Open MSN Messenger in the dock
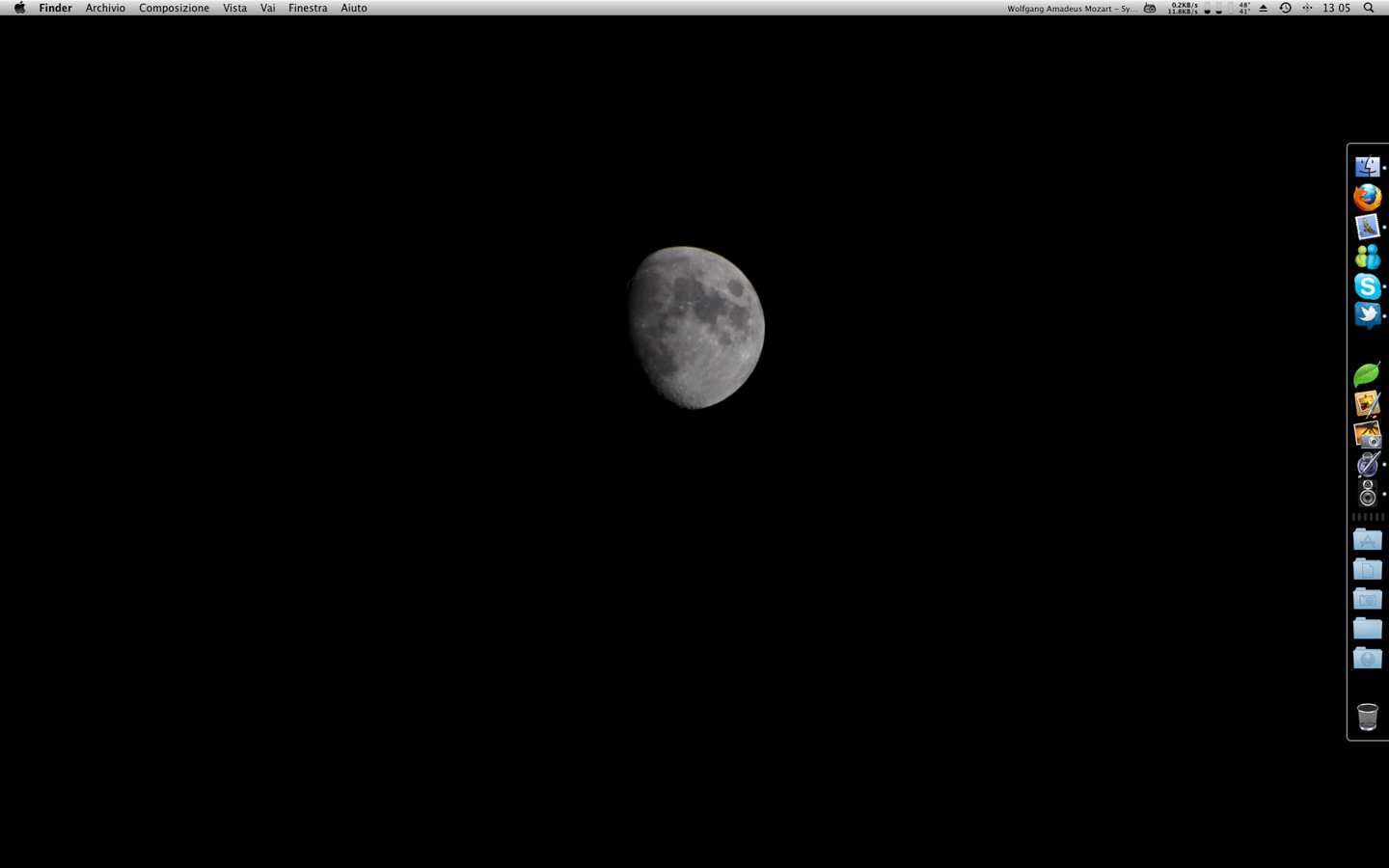This screenshot has width=1389, height=868. click(x=1367, y=257)
